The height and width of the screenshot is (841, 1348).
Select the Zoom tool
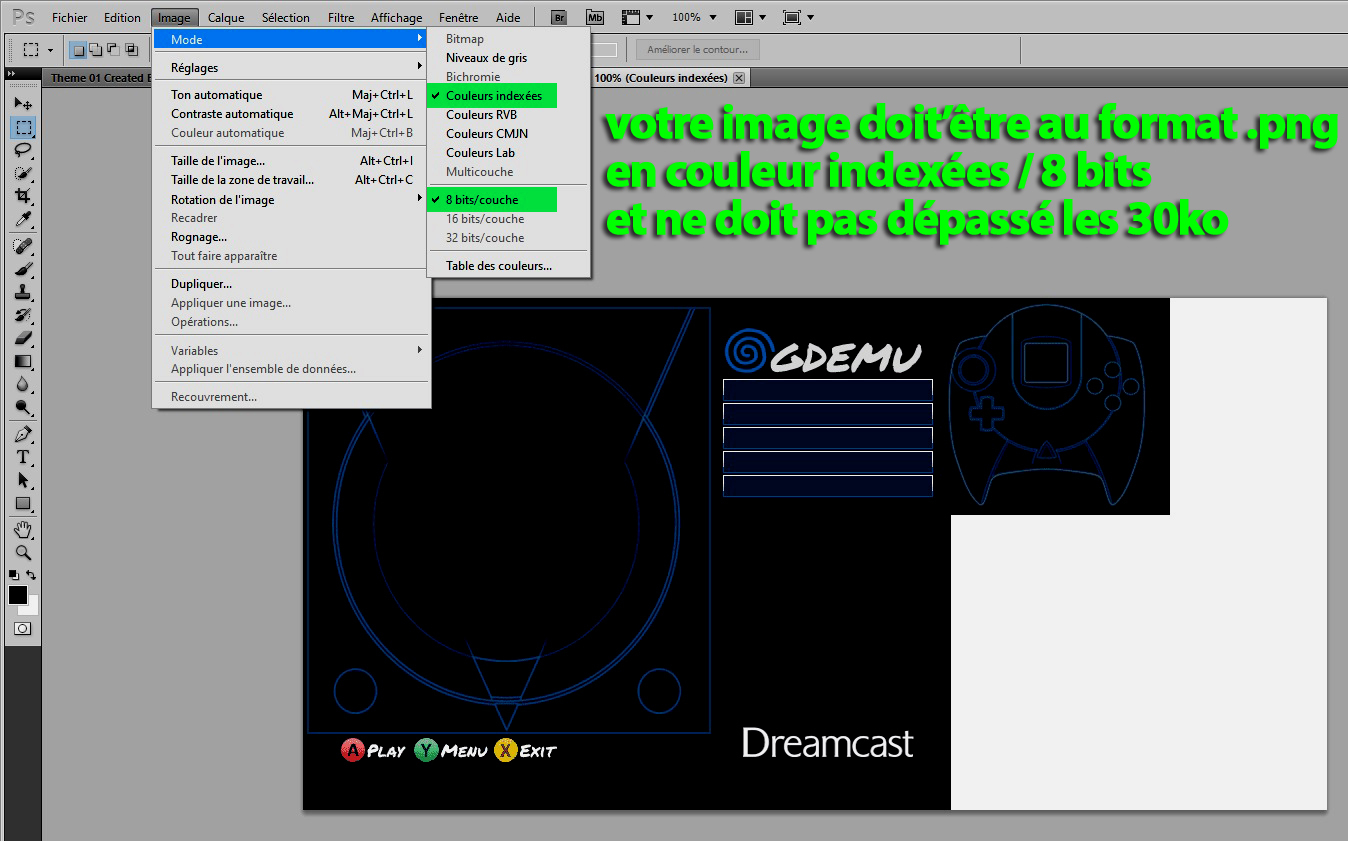click(x=23, y=552)
